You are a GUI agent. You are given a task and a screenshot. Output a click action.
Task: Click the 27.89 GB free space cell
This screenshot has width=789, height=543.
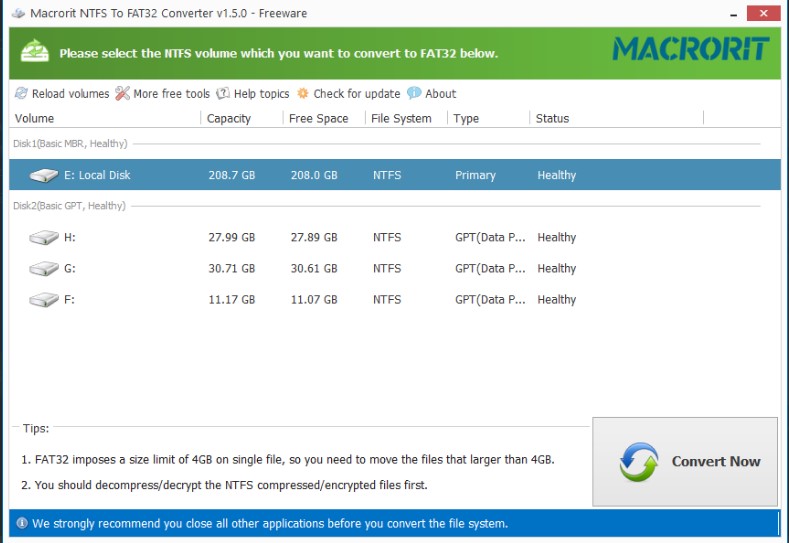[314, 237]
